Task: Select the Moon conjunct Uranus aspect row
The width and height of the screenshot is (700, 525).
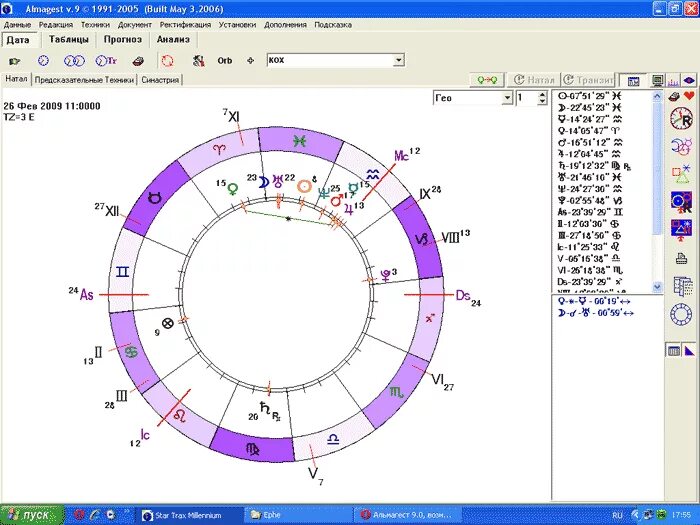Action: 596,313
